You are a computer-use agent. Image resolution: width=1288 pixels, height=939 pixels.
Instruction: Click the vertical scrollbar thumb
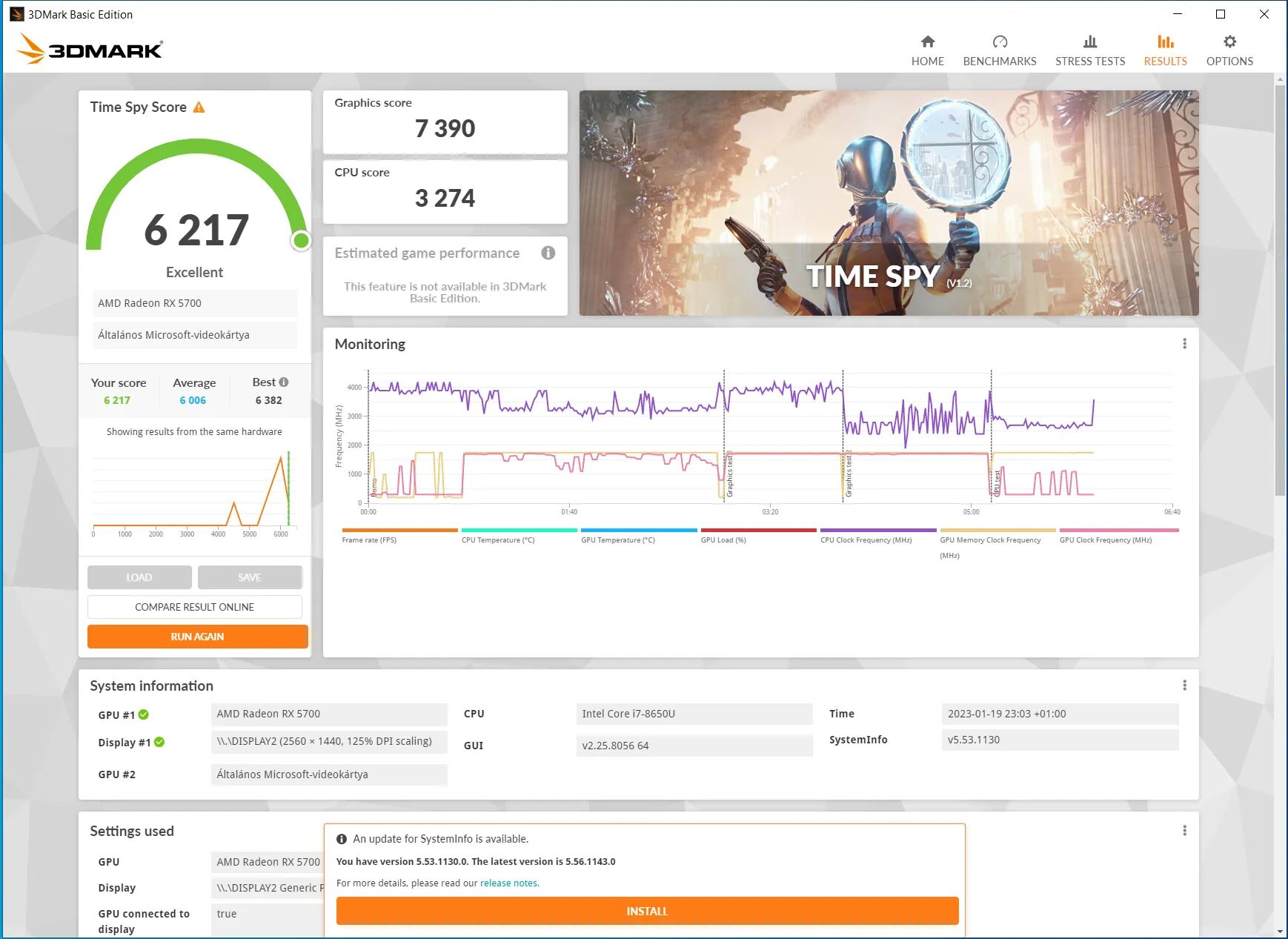click(1280, 291)
